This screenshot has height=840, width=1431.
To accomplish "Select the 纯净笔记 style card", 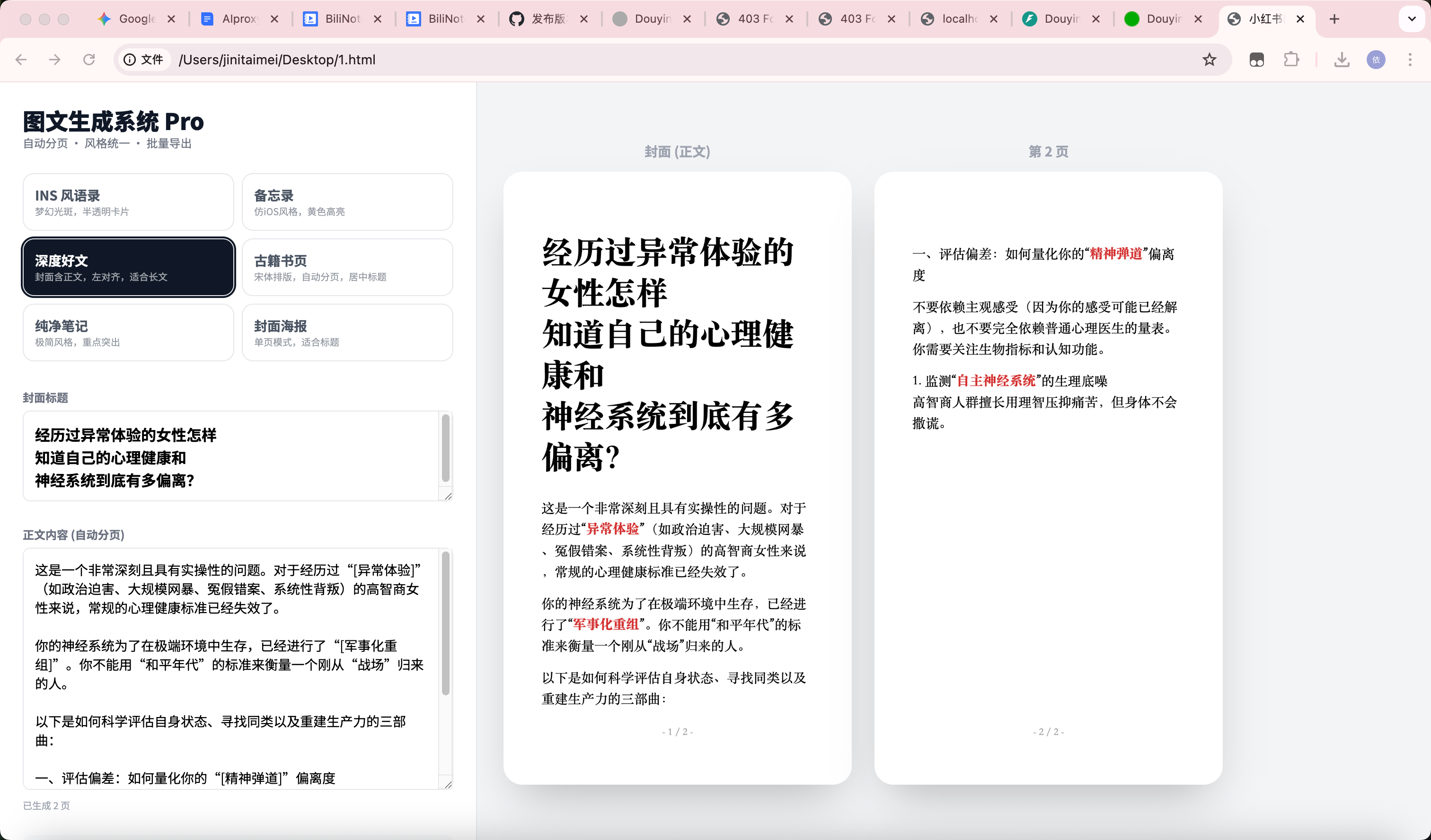I will click(x=128, y=332).
